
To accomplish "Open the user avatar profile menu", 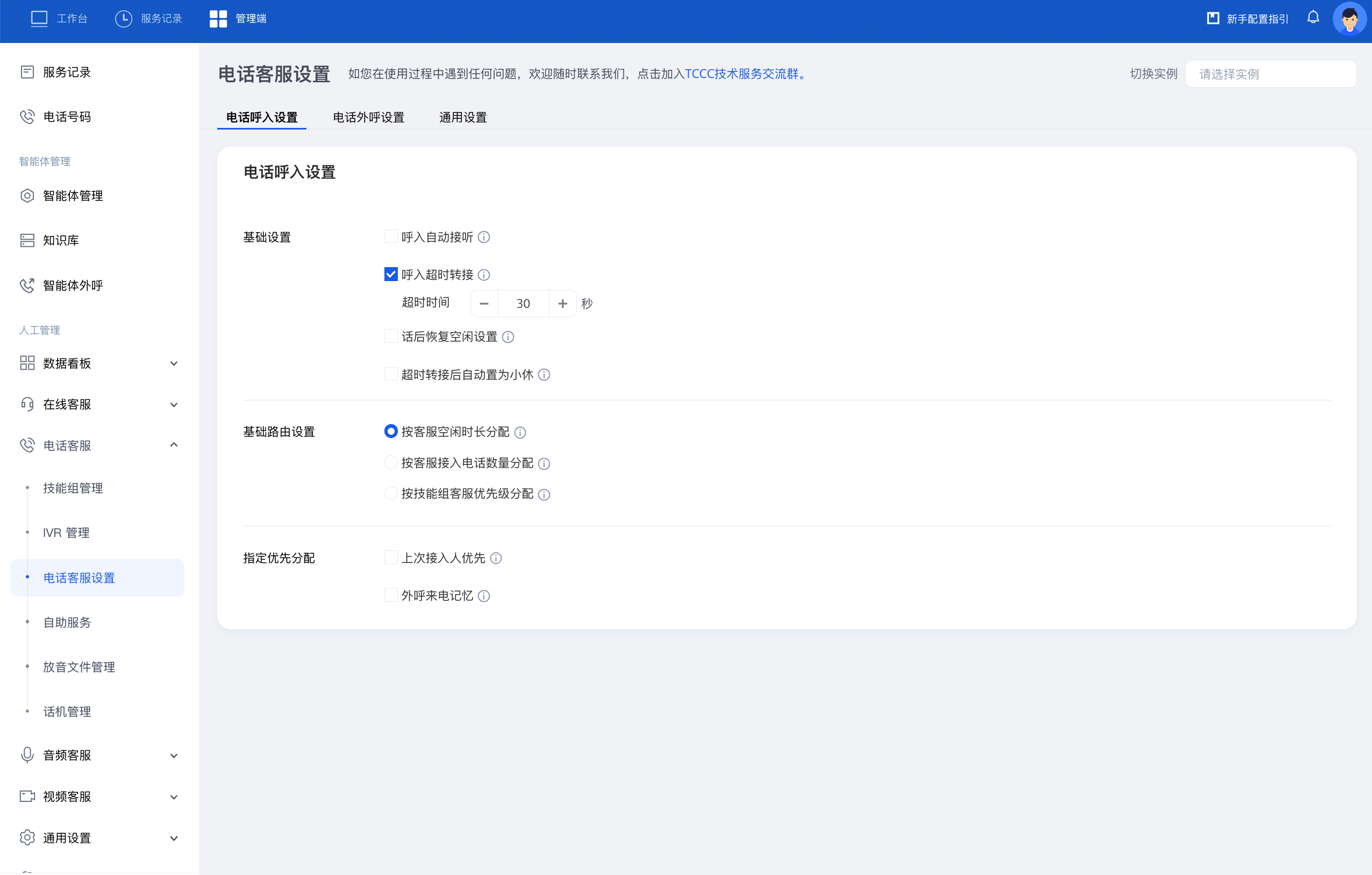I will (1349, 19).
